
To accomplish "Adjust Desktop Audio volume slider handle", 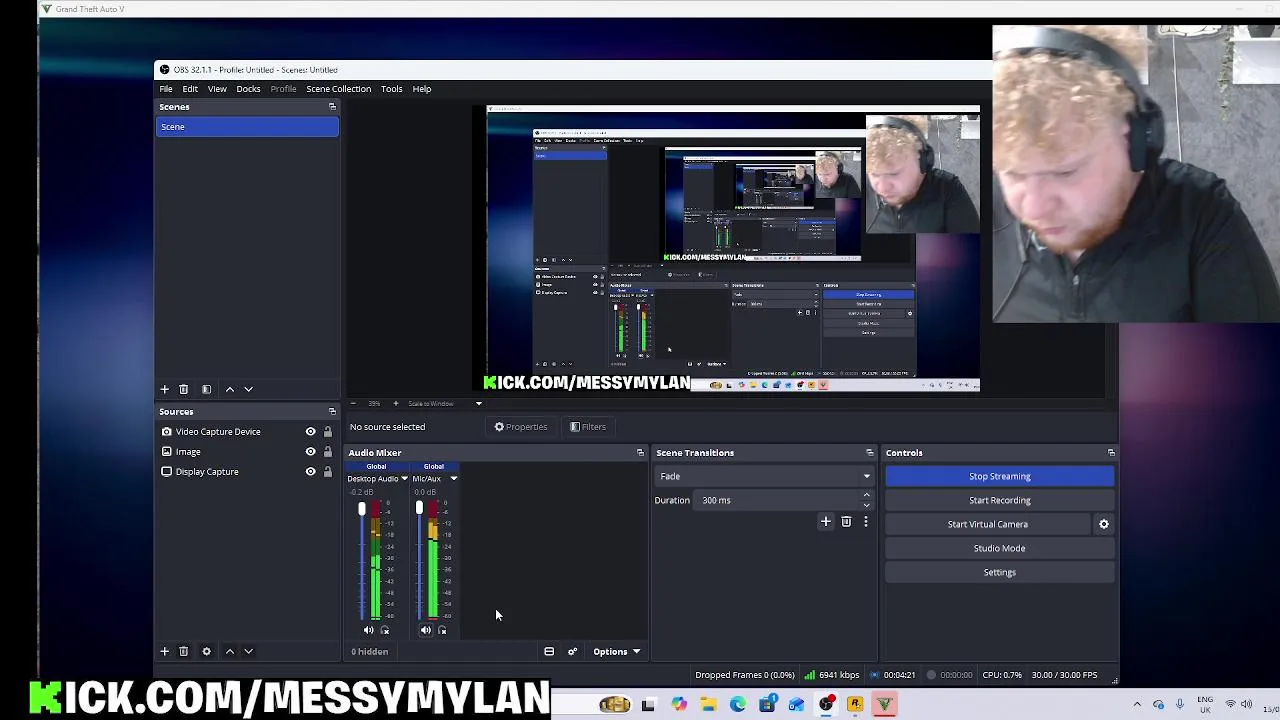I will [362, 509].
